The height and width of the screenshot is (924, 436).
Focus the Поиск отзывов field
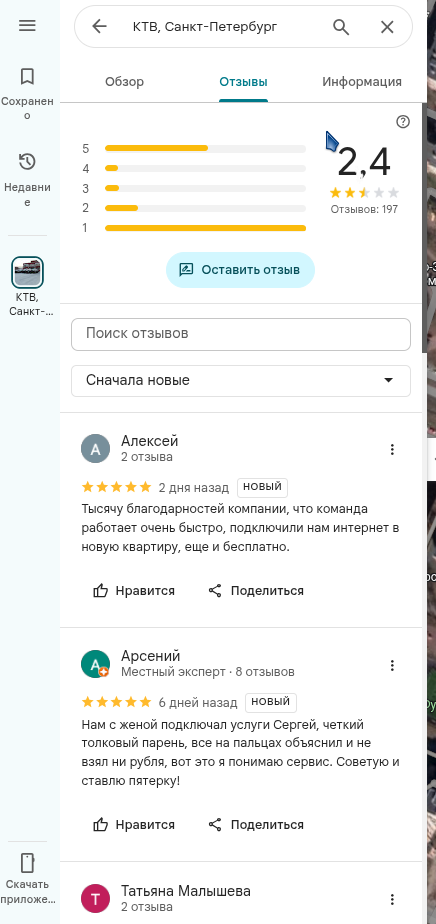click(x=241, y=334)
